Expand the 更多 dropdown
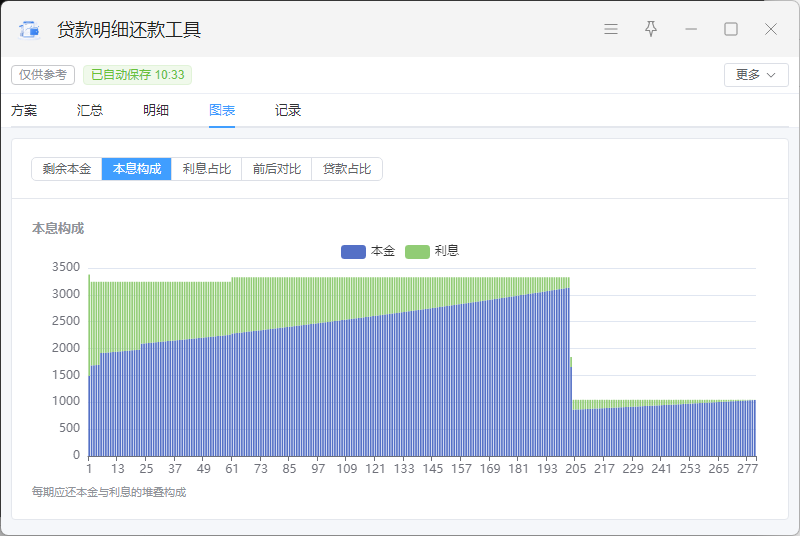The image size is (800, 536). 756,75
